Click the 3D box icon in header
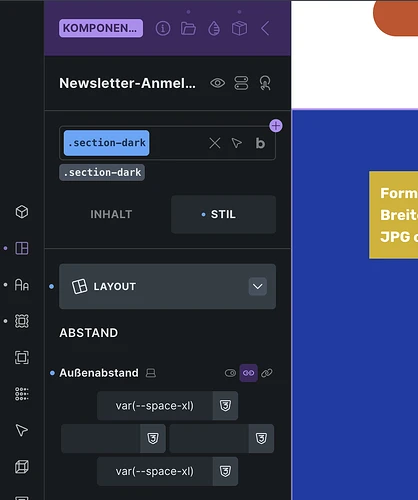 (239, 29)
